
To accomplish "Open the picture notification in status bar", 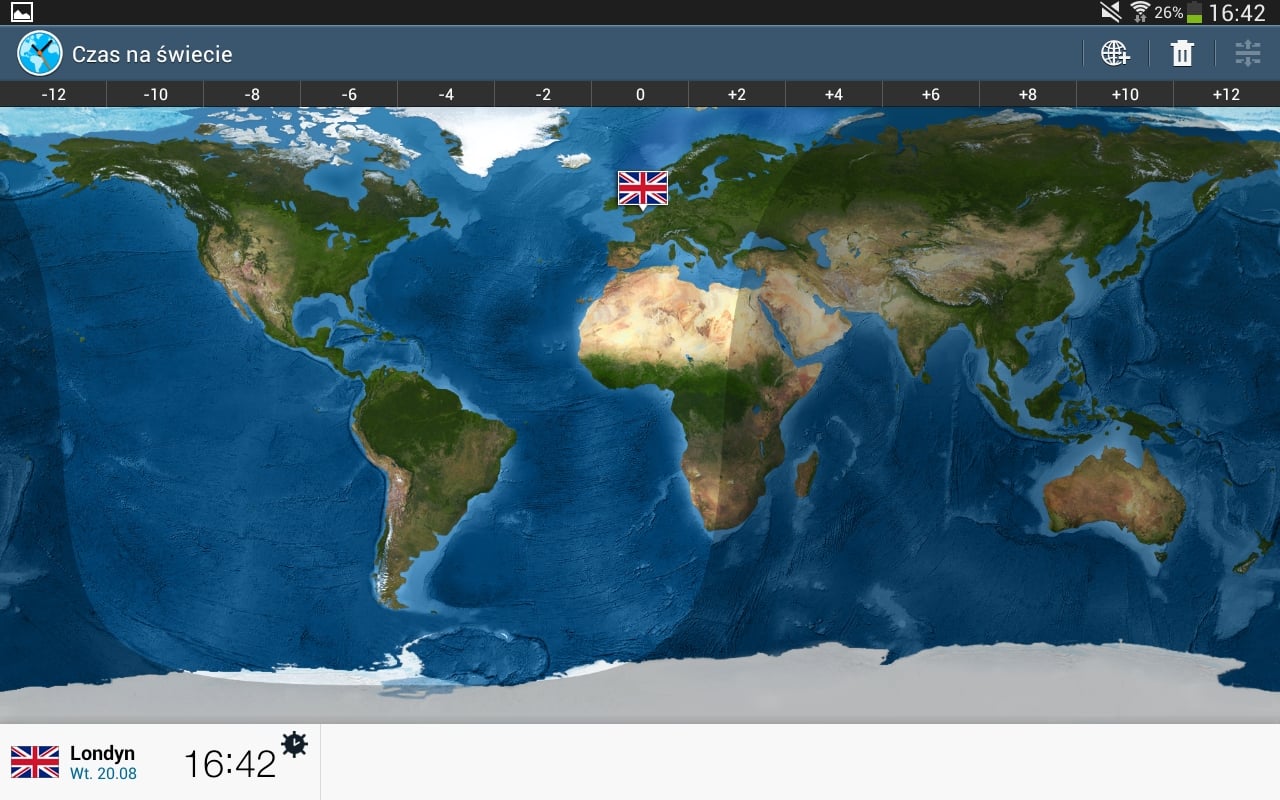I will (x=21, y=12).
